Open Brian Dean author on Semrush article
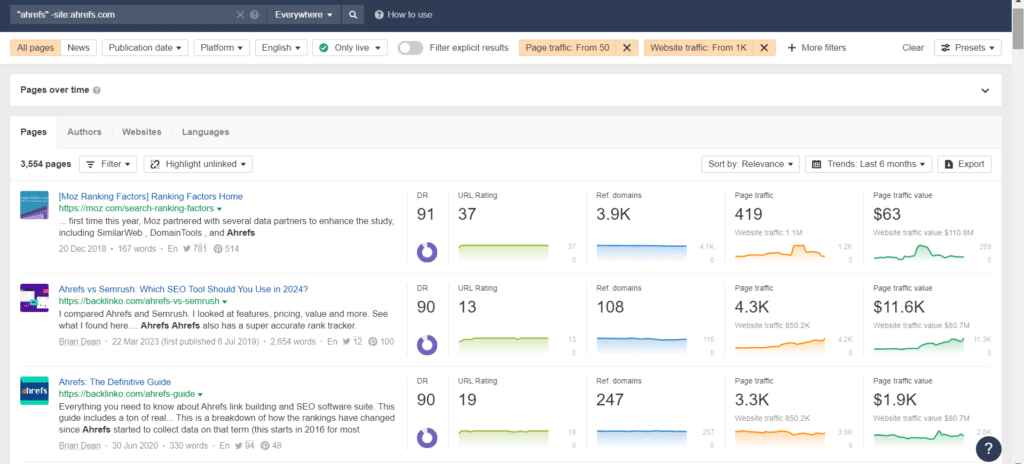This screenshot has height=464, width=1024. click(x=80, y=341)
